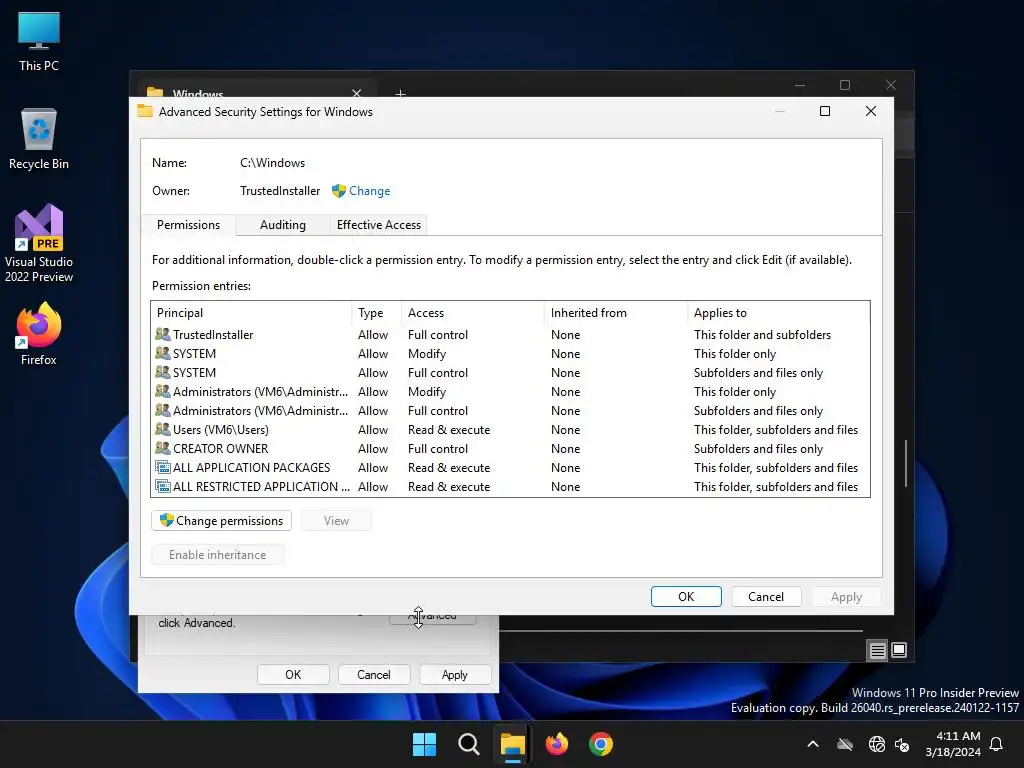
Task: Click Apply in Advanced Security Settings
Action: point(846,596)
